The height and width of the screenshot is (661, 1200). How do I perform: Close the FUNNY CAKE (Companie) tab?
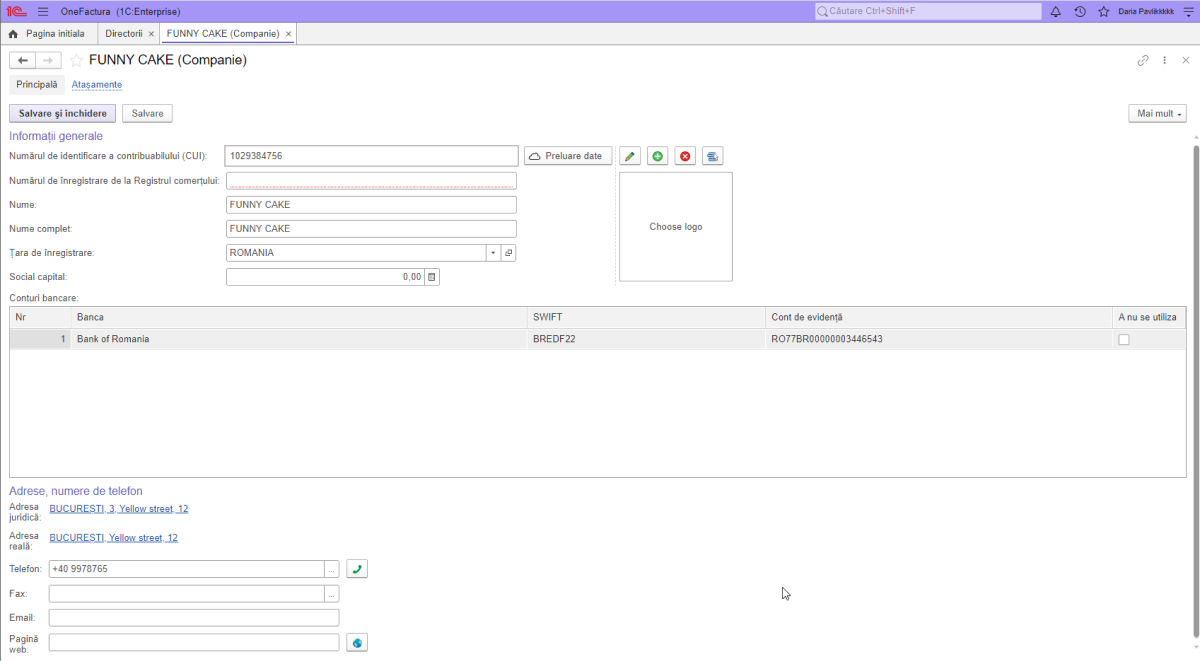[289, 34]
